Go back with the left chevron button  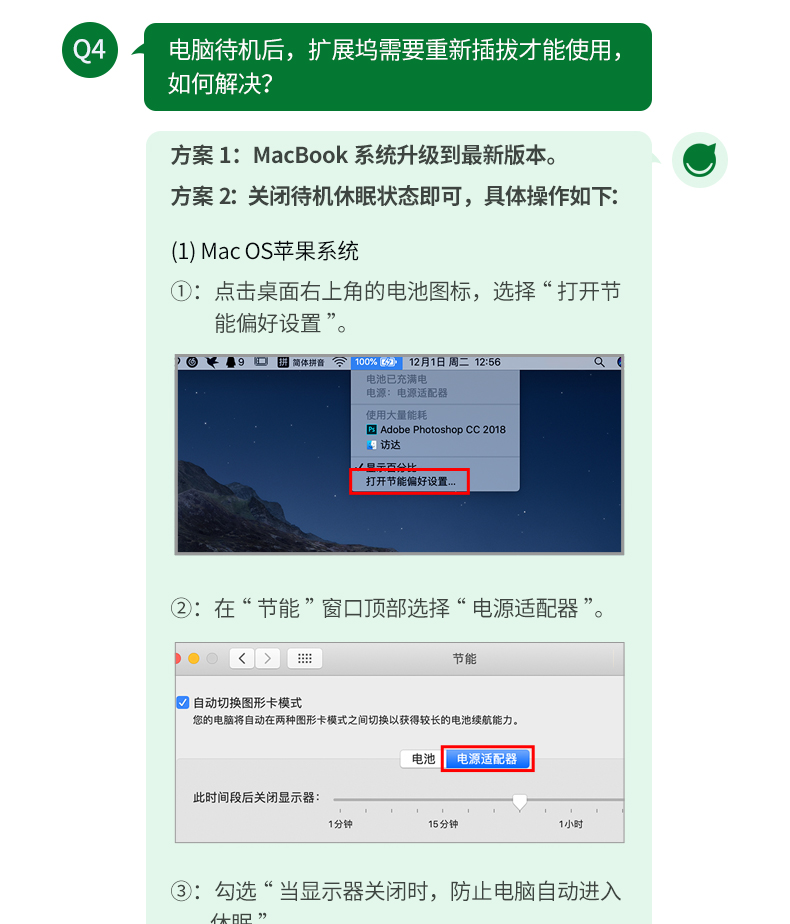pyautogui.click(x=242, y=658)
